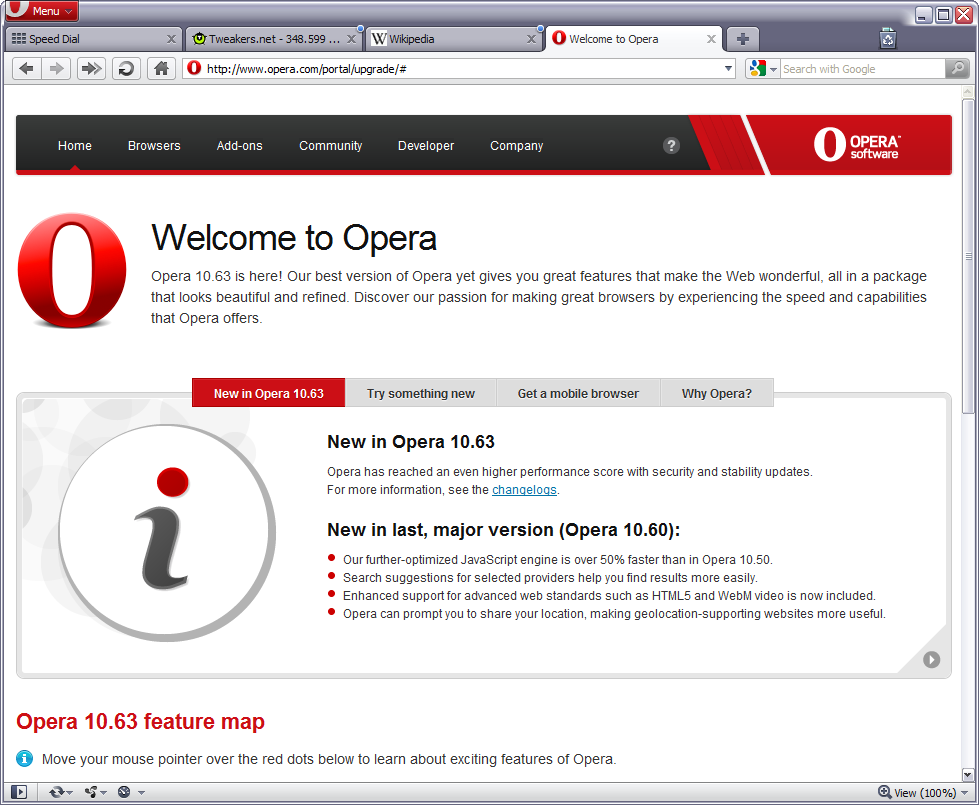The width and height of the screenshot is (979, 805).
Task: Close the Tweakers.net tab
Action: (x=352, y=39)
